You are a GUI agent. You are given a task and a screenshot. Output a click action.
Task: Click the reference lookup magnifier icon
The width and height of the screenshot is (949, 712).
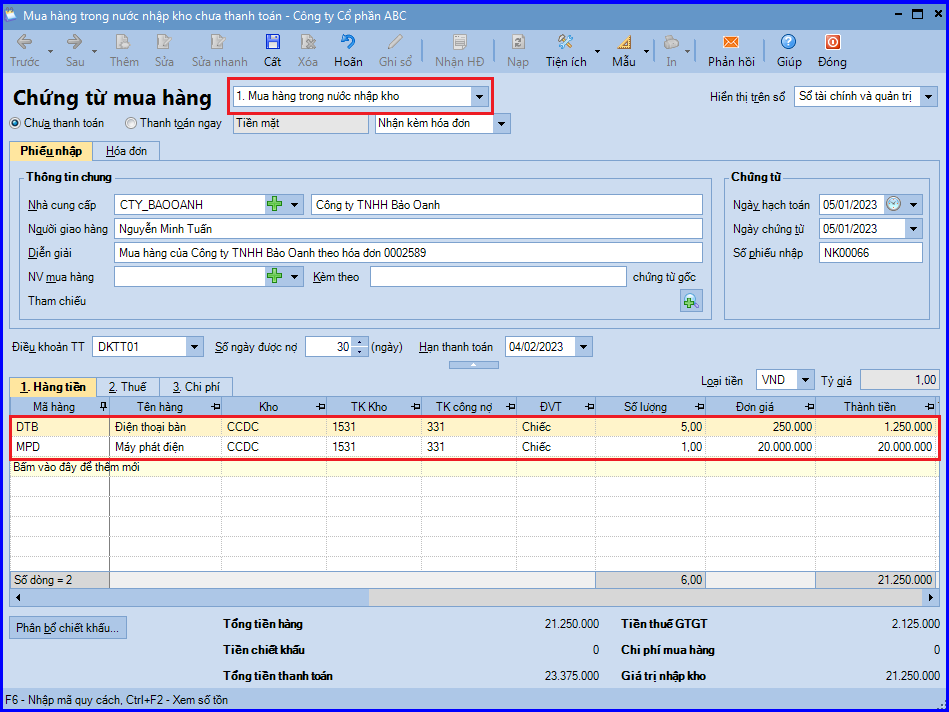(x=691, y=300)
